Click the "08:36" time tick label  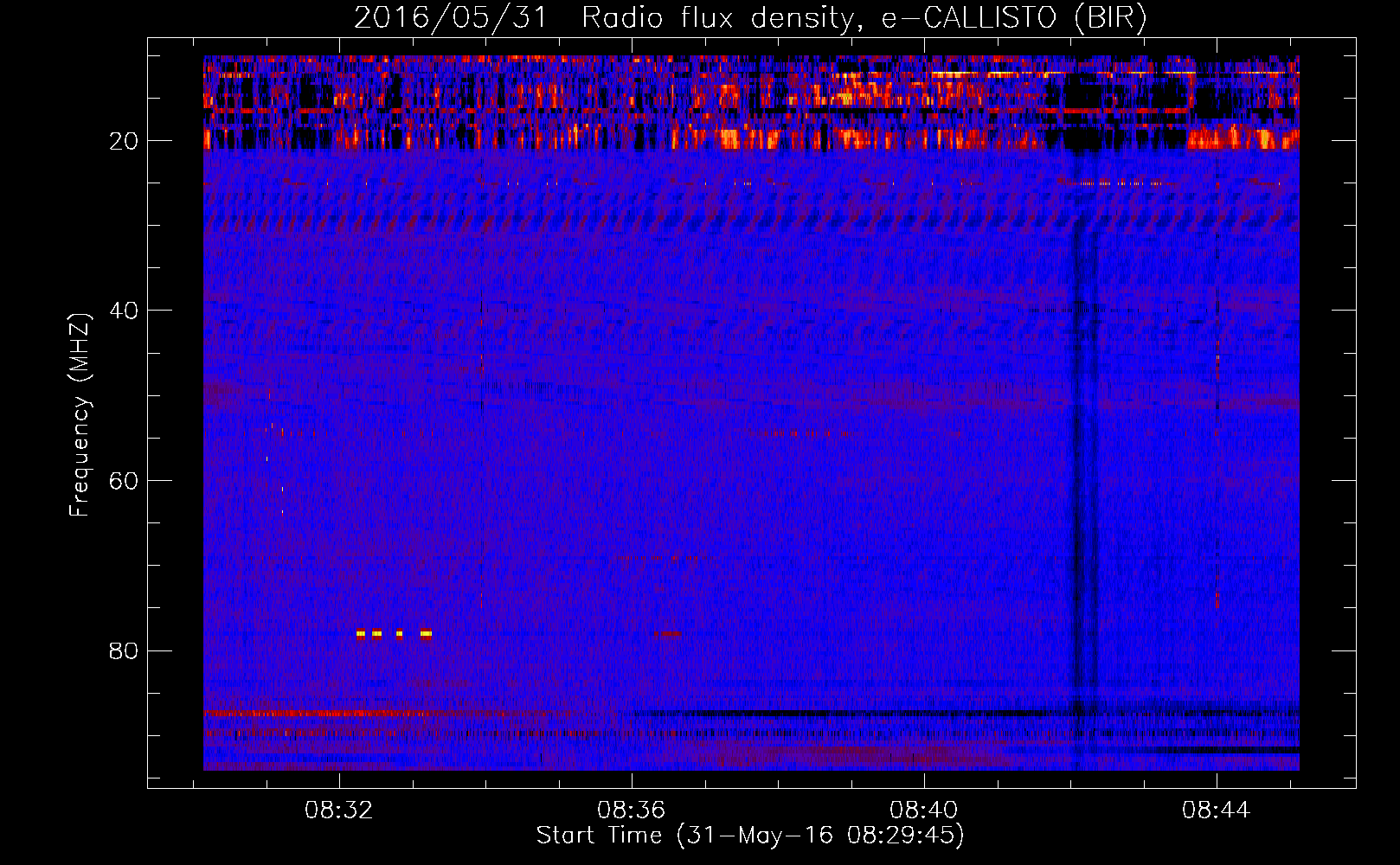[632, 811]
